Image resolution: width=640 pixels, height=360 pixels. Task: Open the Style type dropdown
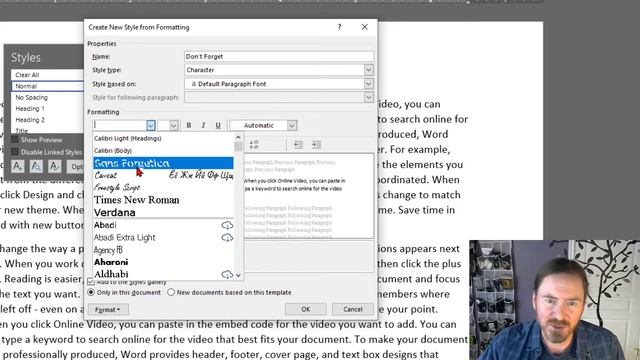point(368,70)
